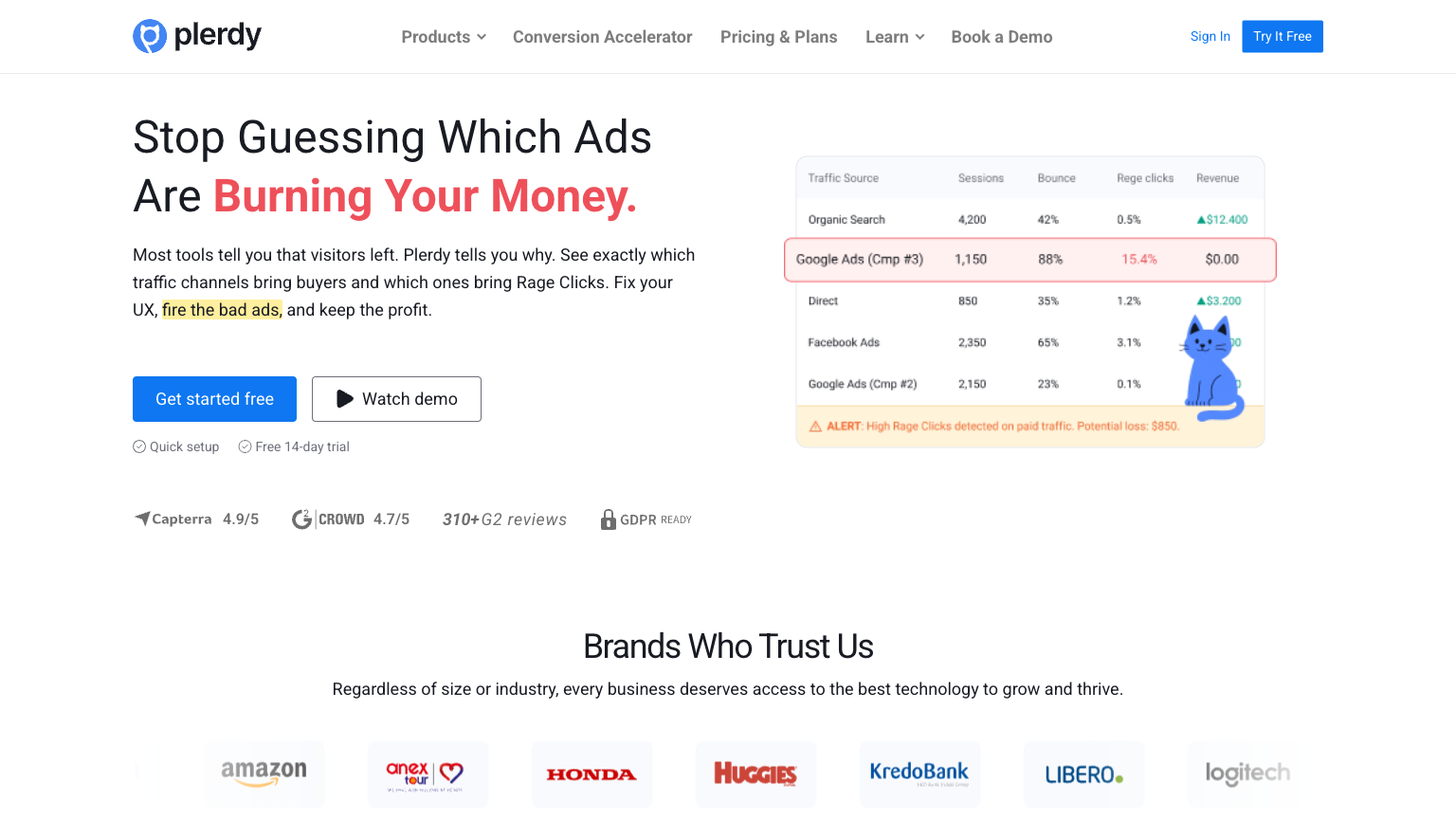Click the G2 Crowd logo icon
Image resolution: width=1456 pixels, height=819 pixels.
[301, 519]
